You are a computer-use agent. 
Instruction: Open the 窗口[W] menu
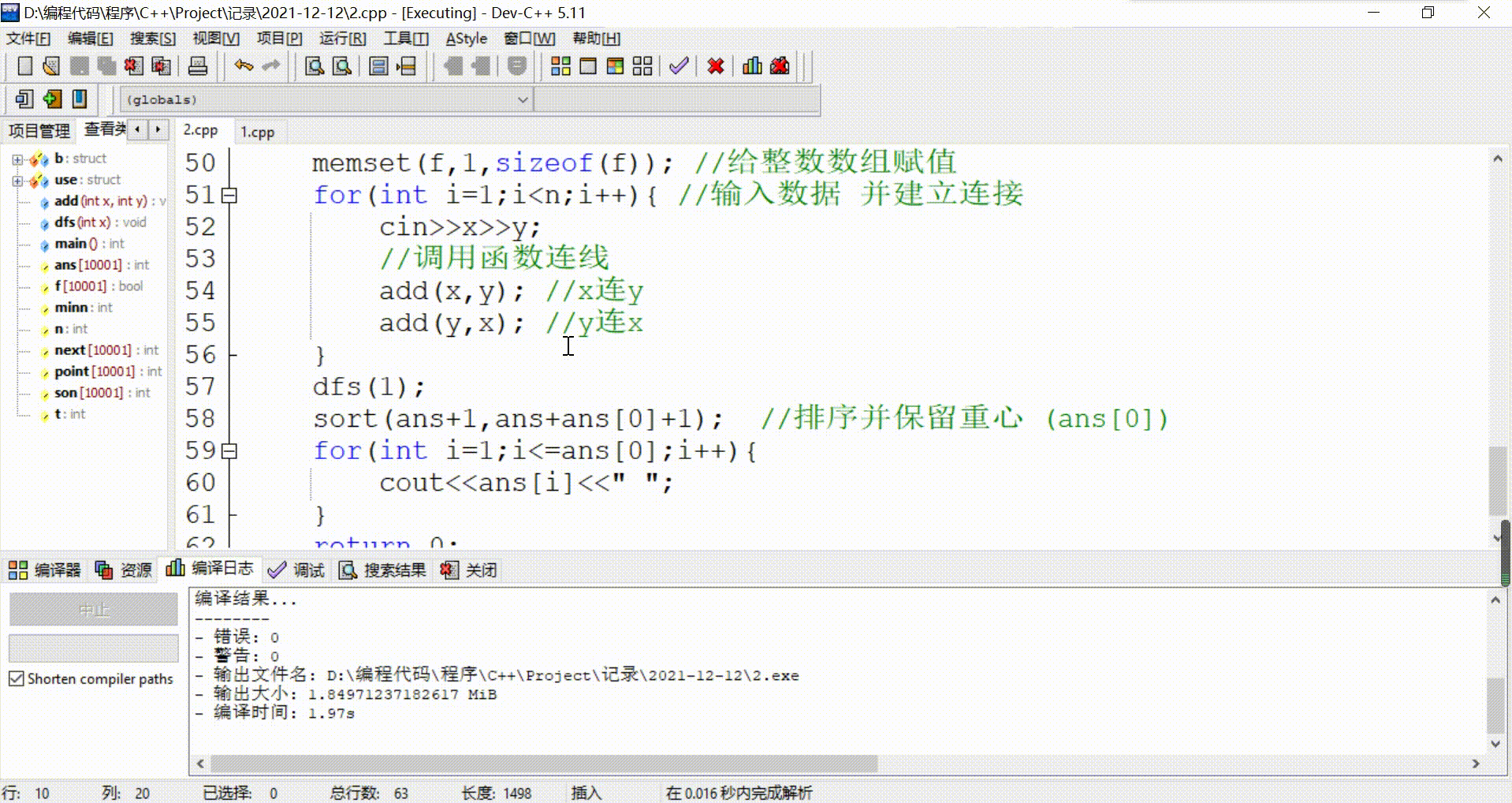(530, 39)
